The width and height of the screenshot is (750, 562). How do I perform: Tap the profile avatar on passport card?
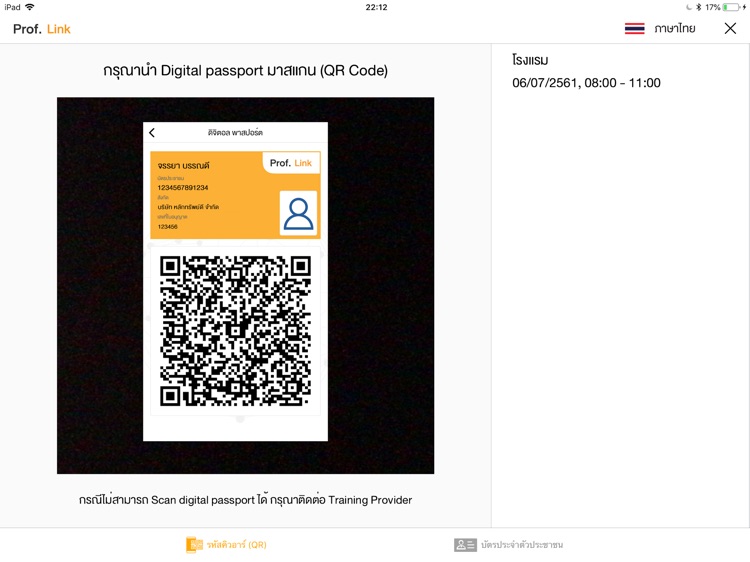pyautogui.click(x=298, y=213)
